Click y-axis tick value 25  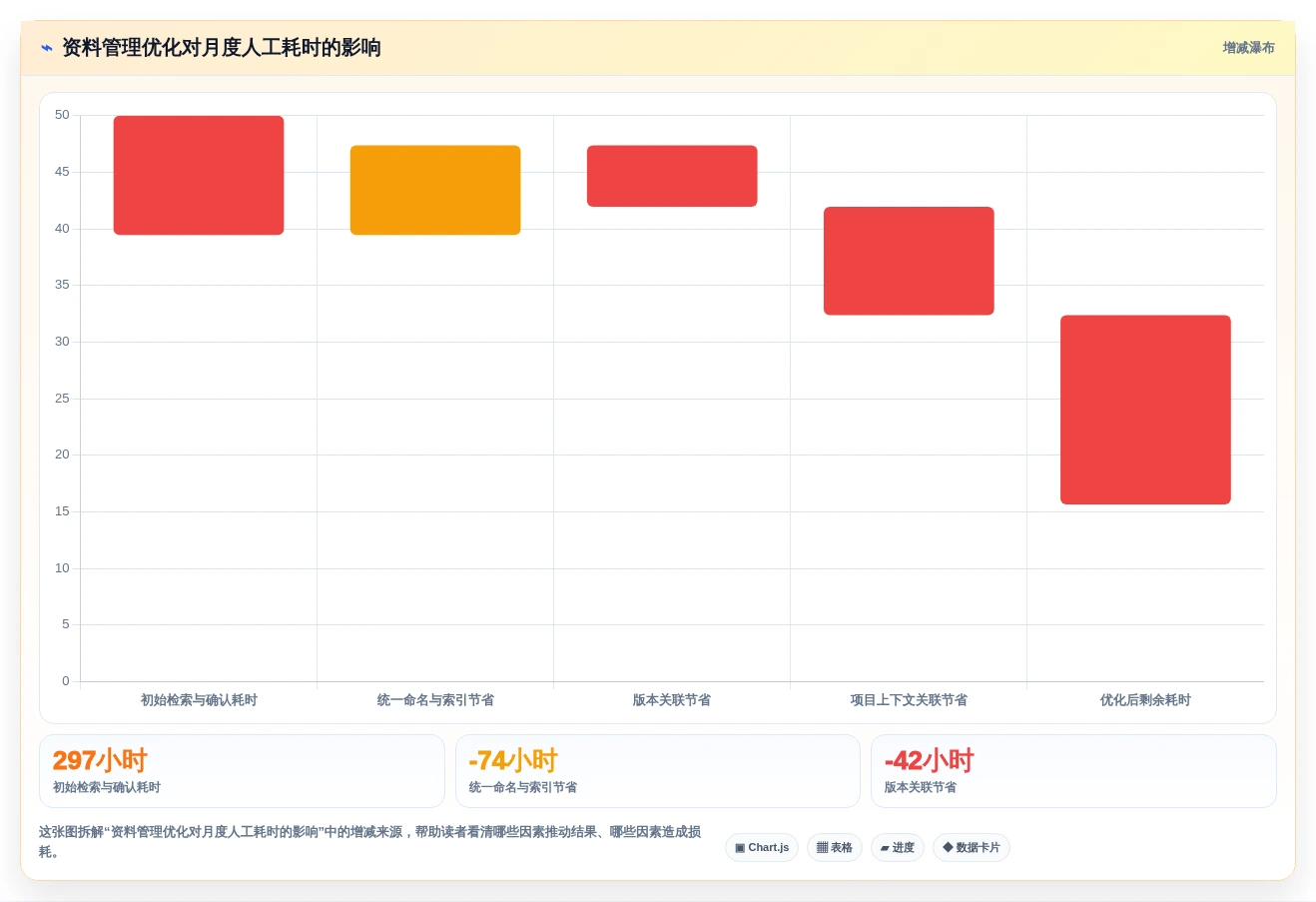coord(62,399)
